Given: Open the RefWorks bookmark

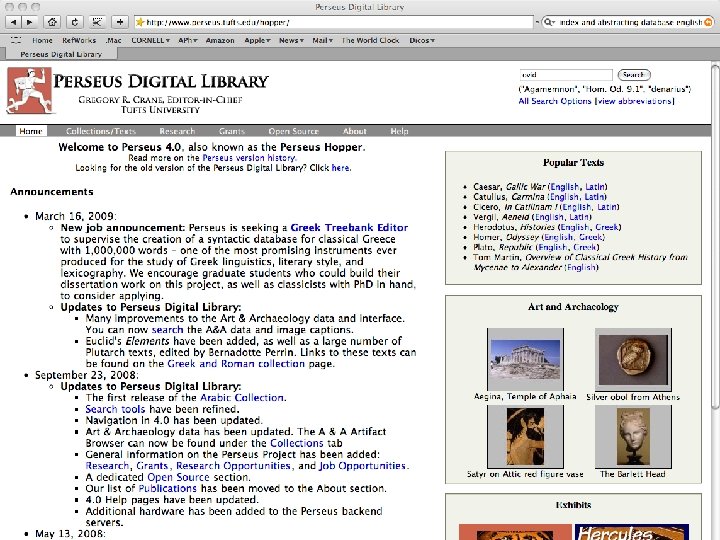Looking at the screenshot, I should (79, 40).
